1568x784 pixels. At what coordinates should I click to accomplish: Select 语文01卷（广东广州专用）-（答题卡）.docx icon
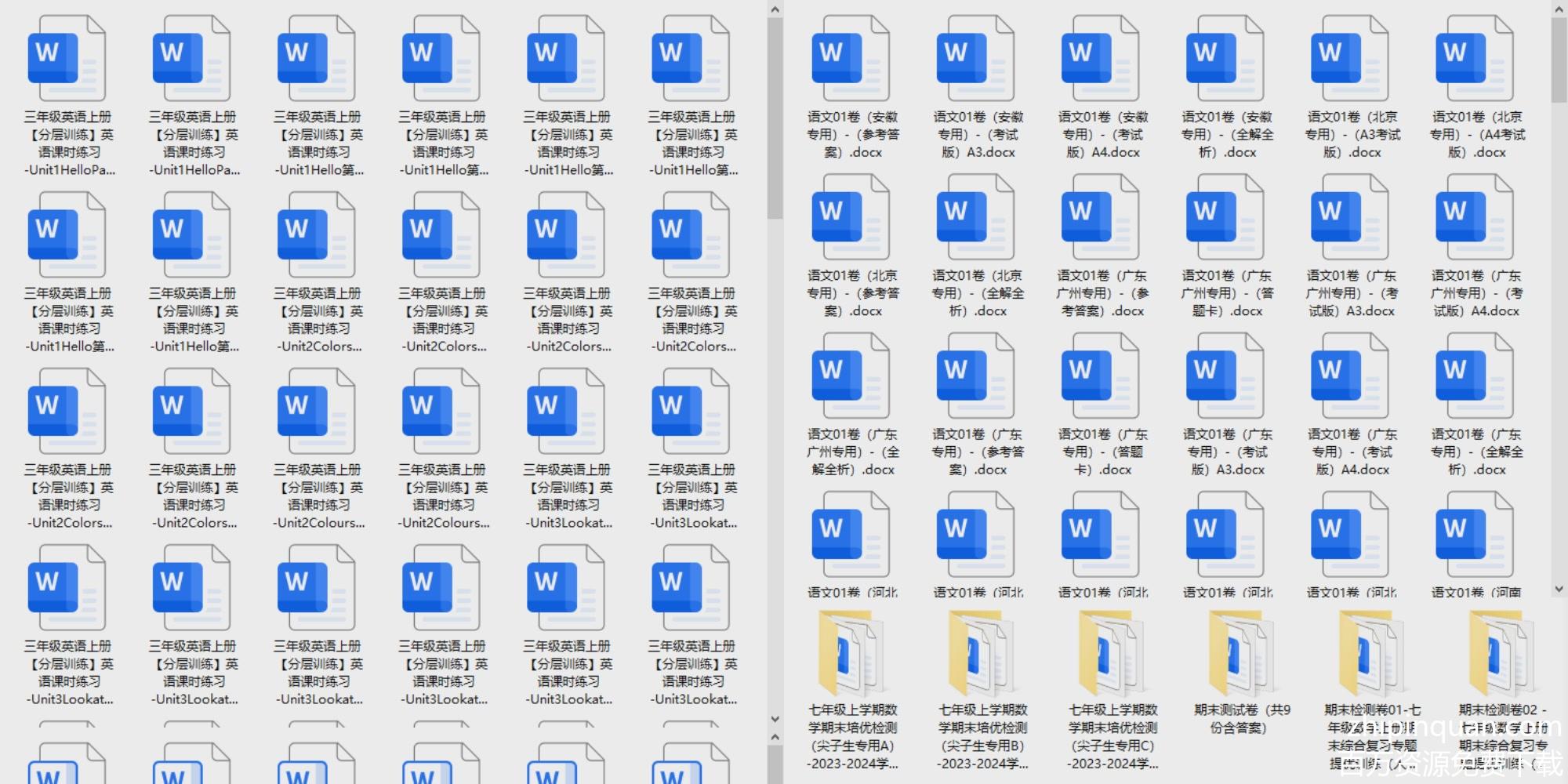1225,217
